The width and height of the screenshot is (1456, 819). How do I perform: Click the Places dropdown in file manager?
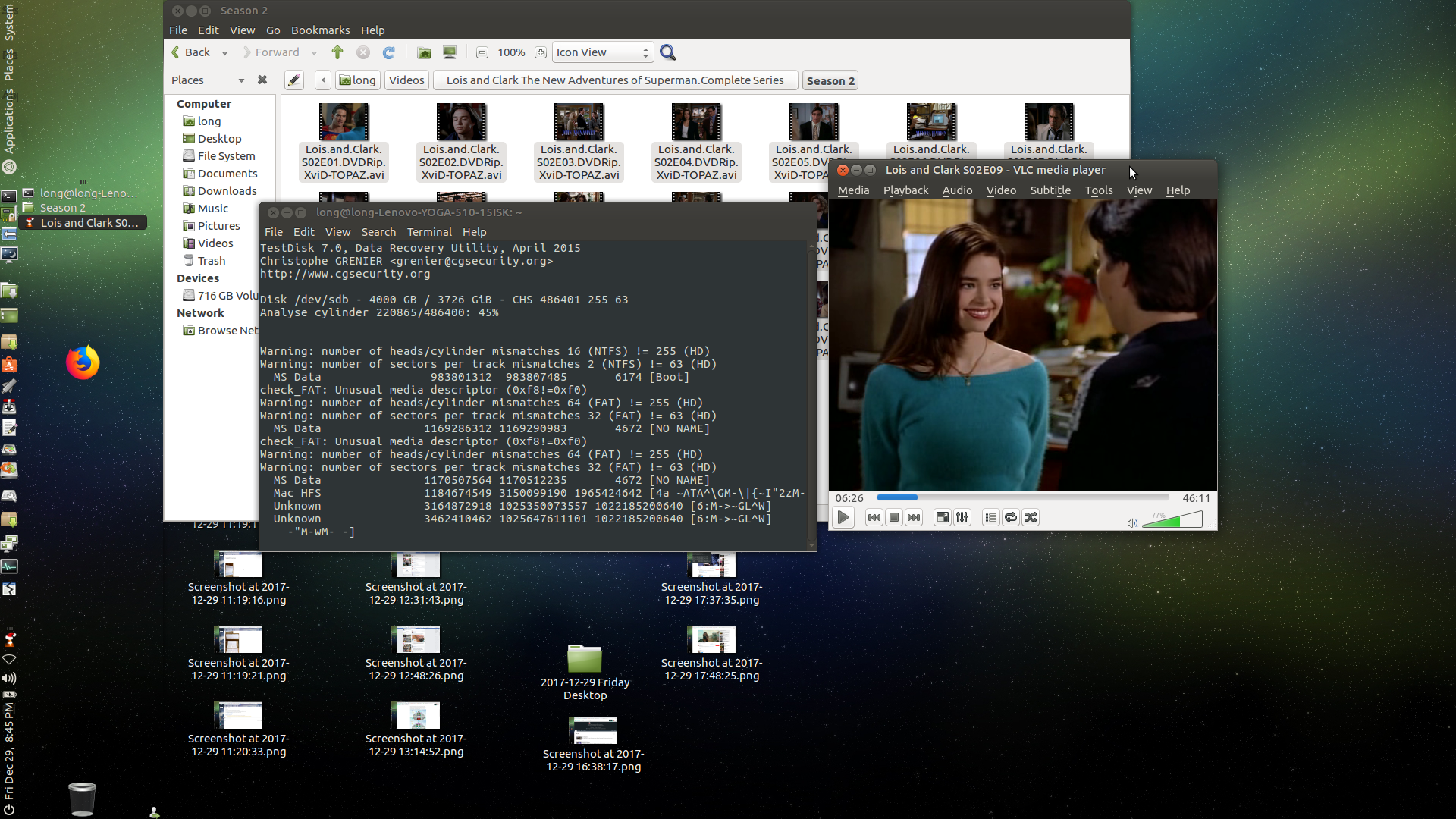click(206, 79)
